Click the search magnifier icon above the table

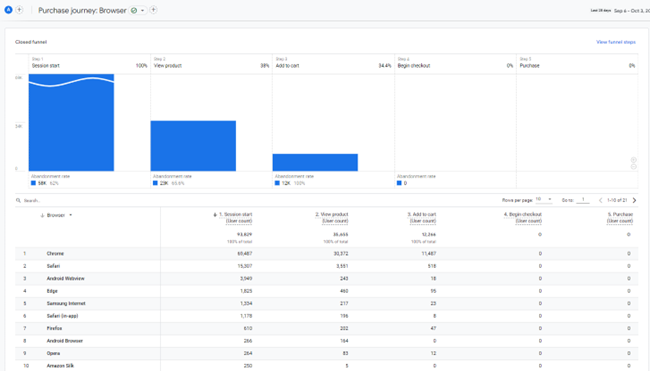point(18,200)
